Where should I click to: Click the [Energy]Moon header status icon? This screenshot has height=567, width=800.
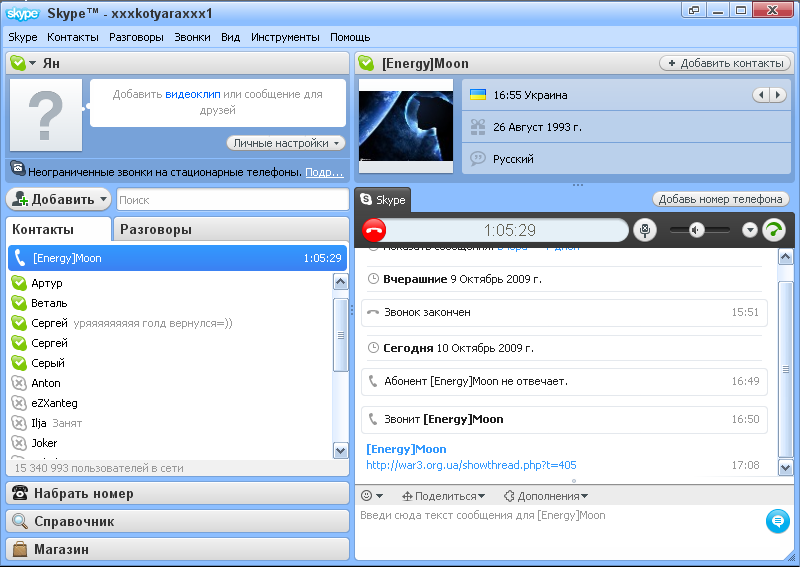coord(366,63)
